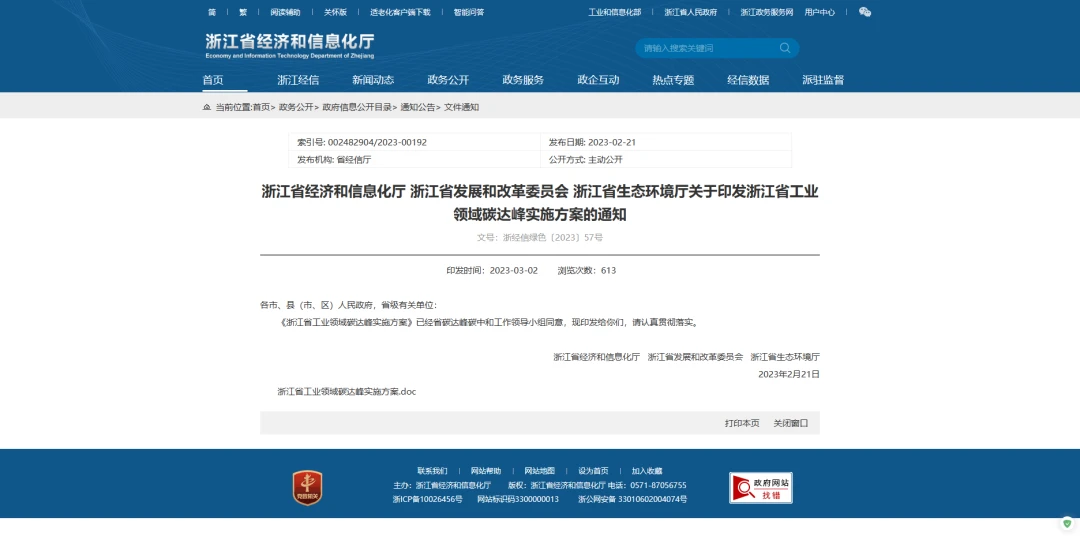Download 浙江省工业领域碳达峰实施方案.doc attachment
1080x536 pixels.
point(346,392)
